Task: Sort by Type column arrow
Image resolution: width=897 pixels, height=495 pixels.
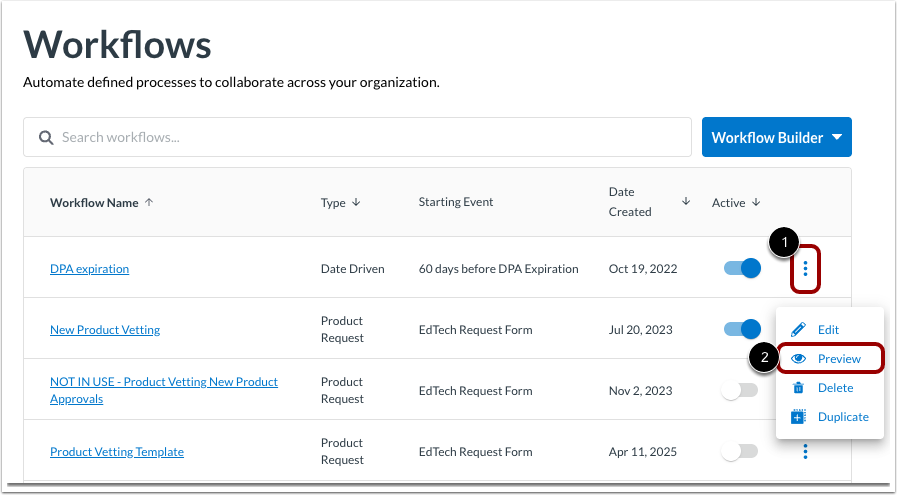Action: (x=356, y=202)
